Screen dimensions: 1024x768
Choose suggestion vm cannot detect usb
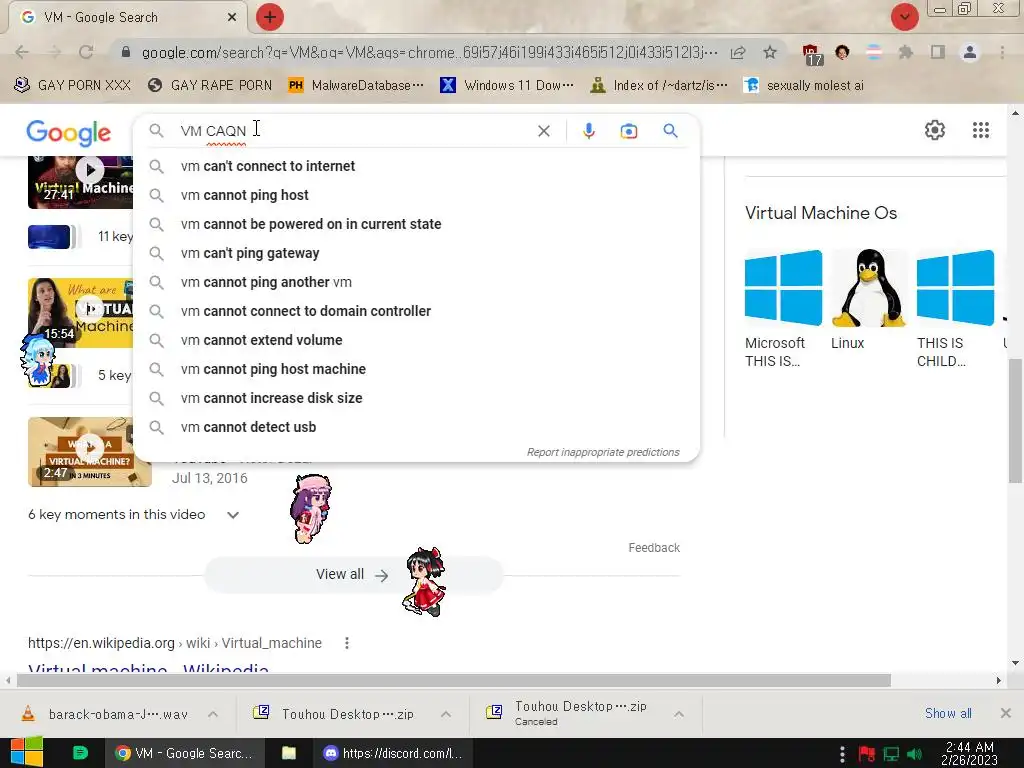point(416,427)
